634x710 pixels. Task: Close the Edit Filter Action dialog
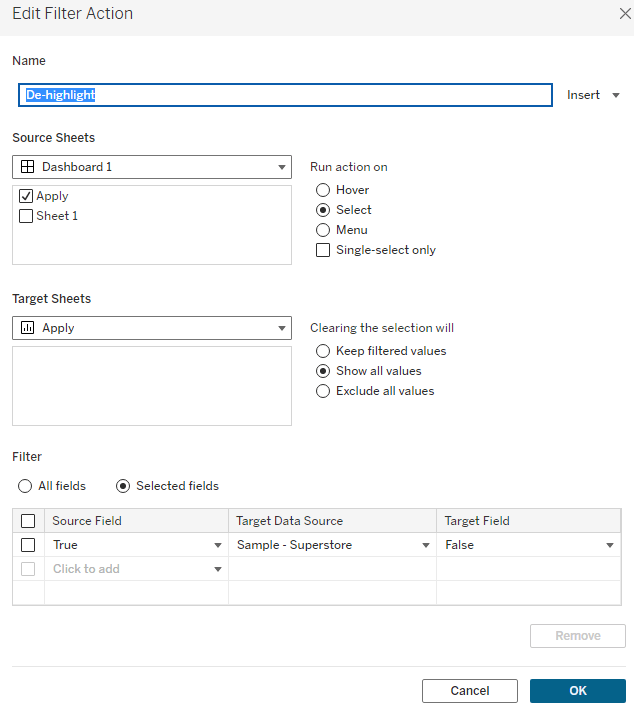pyautogui.click(x=625, y=14)
